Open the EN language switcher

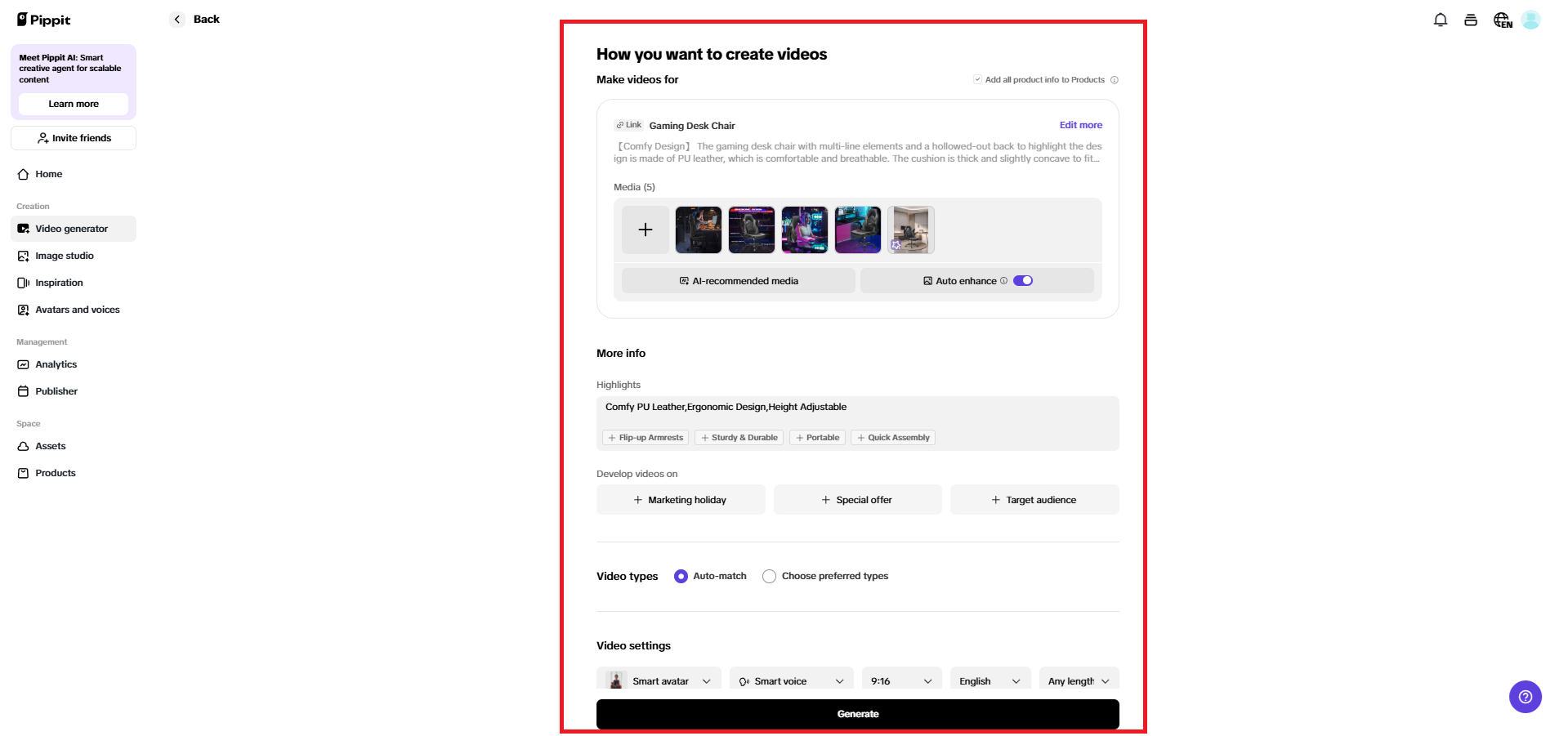1502,20
